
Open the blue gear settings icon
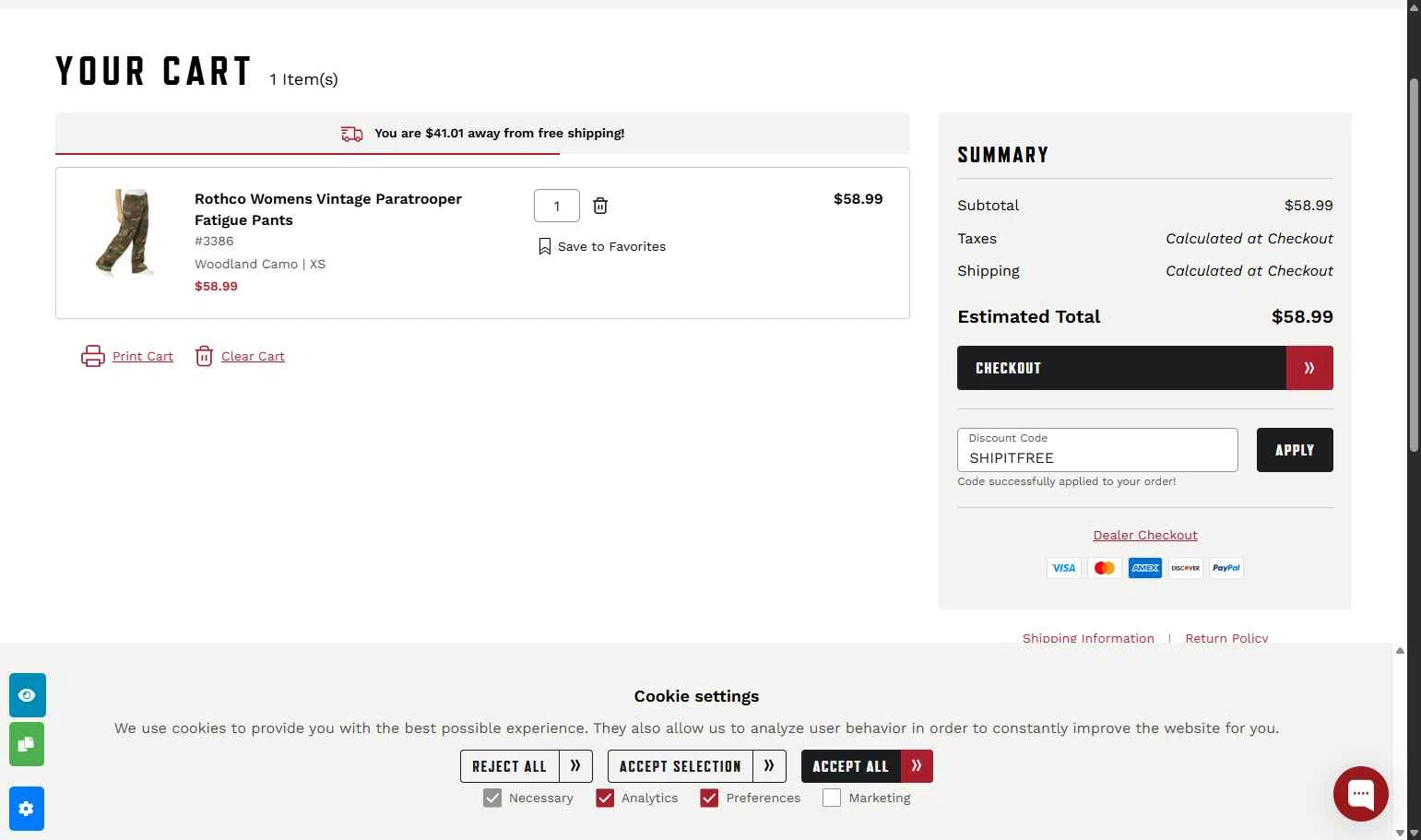[x=27, y=809]
